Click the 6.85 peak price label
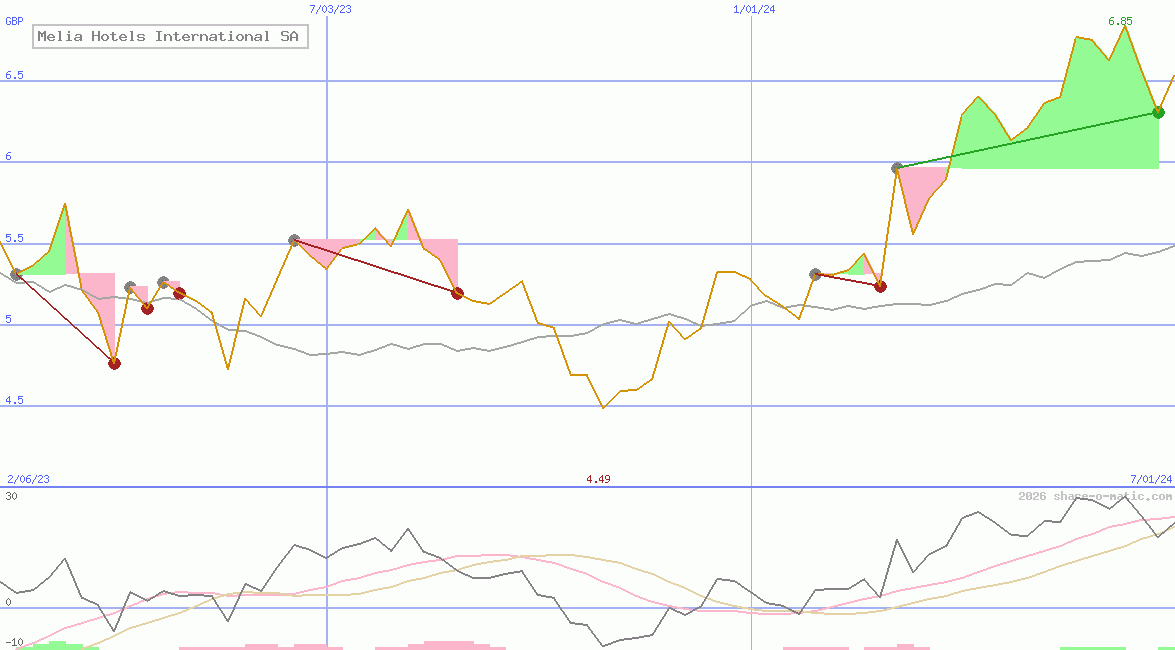1175x650 pixels. [x=1120, y=21]
